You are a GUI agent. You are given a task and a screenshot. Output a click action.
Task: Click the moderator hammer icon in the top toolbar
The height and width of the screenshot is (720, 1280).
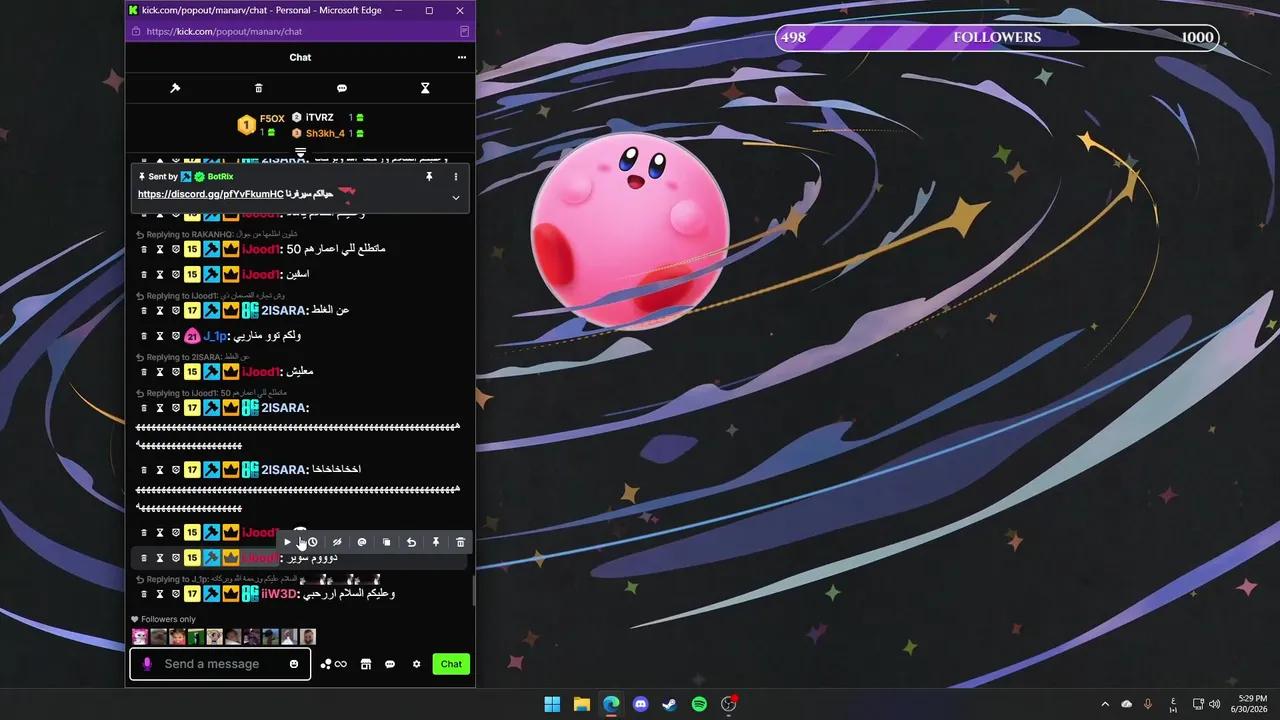click(x=175, y=88)
